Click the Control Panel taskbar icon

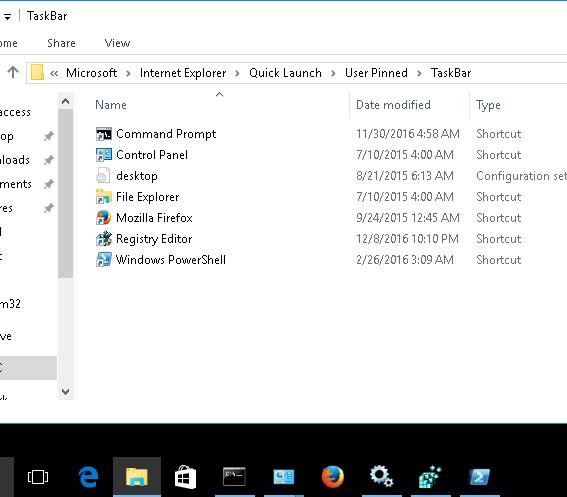(x=284, y=477)
